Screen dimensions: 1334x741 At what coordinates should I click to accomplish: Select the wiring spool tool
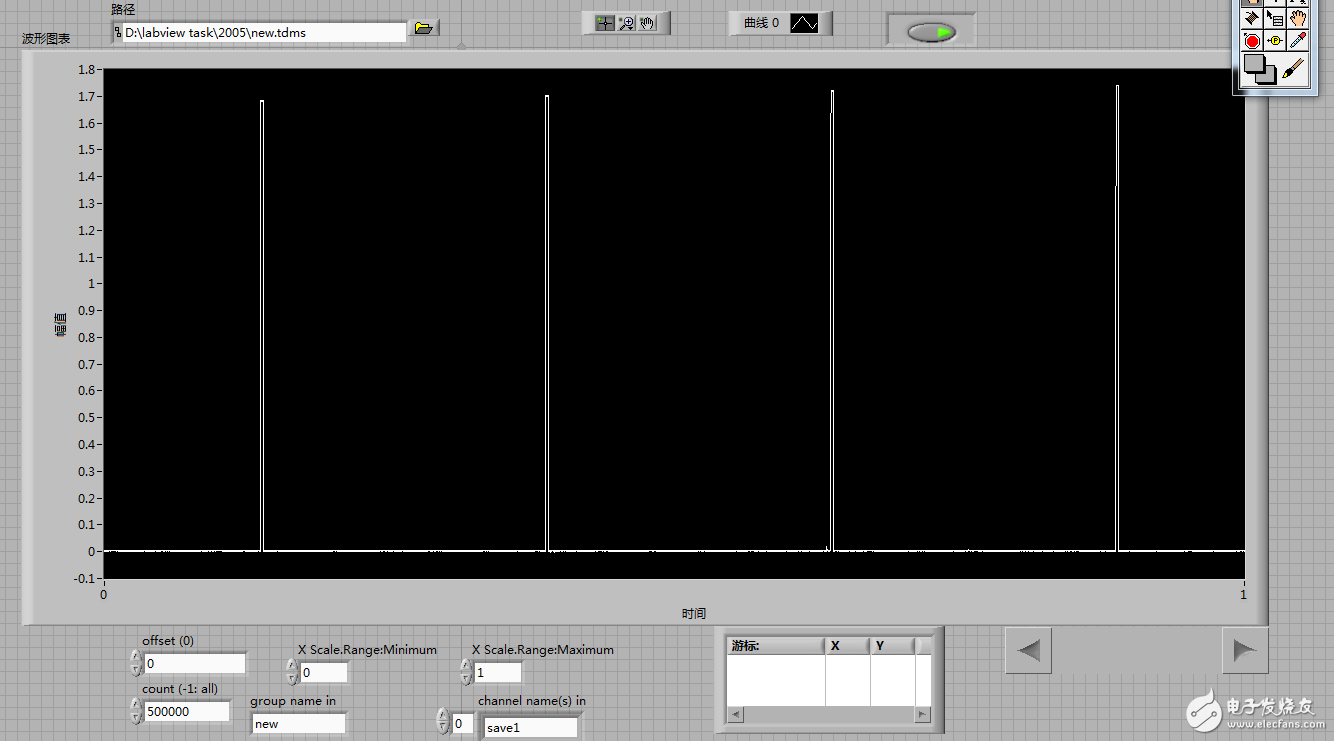[1251, 18]
